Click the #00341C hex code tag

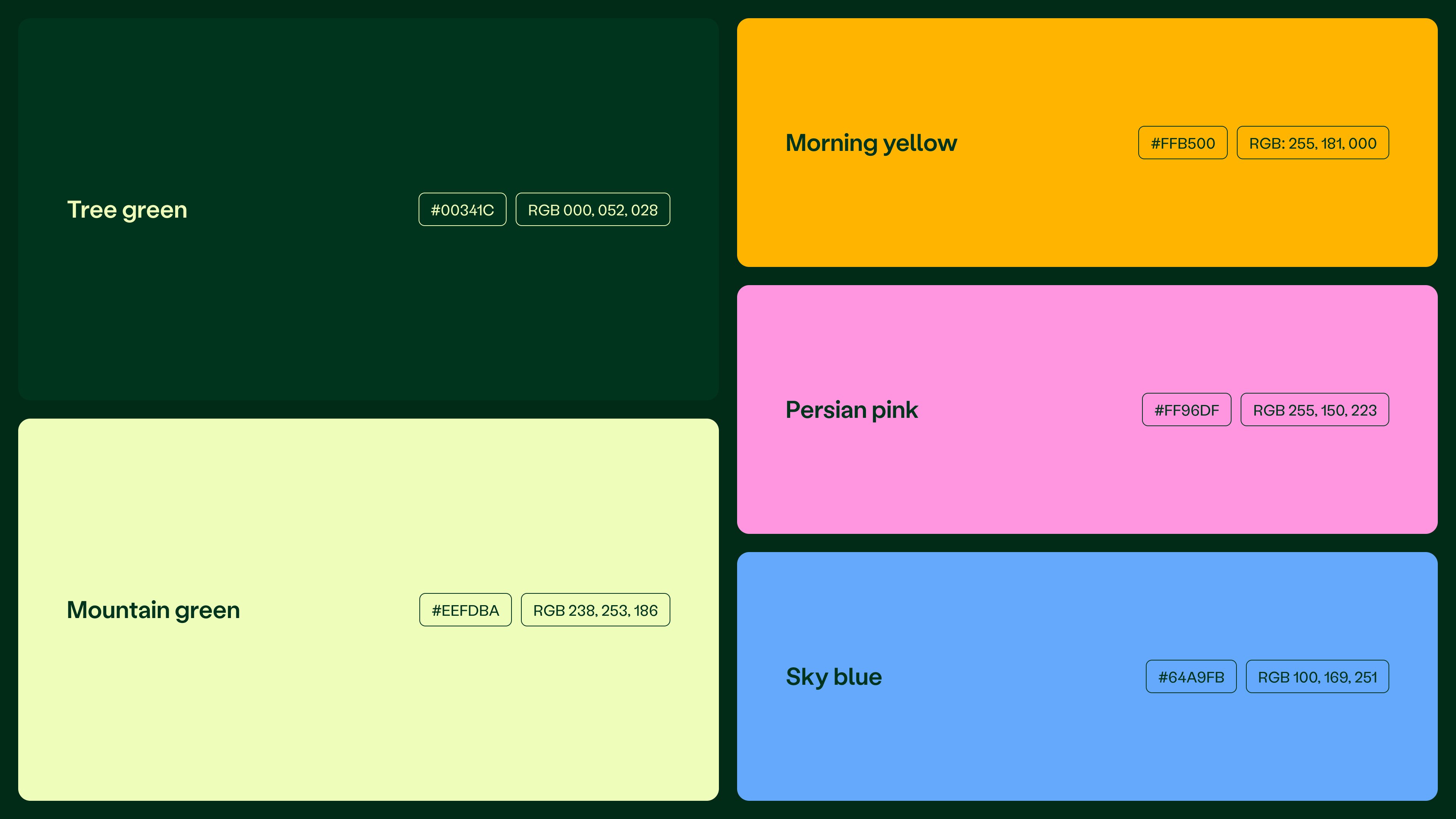click(462, 210)
